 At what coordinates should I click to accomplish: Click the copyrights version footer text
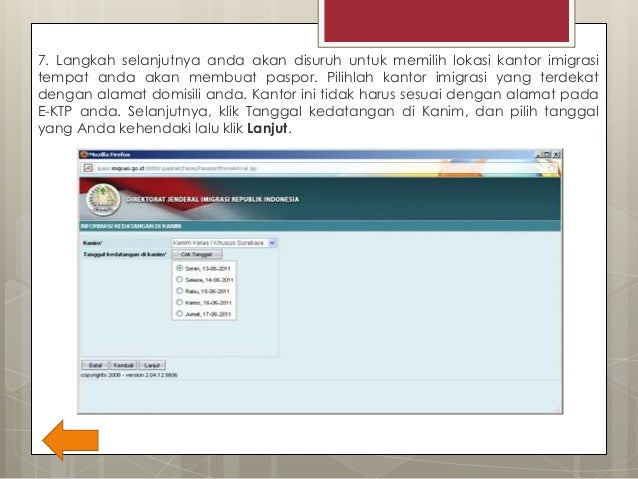coord(129,375)
